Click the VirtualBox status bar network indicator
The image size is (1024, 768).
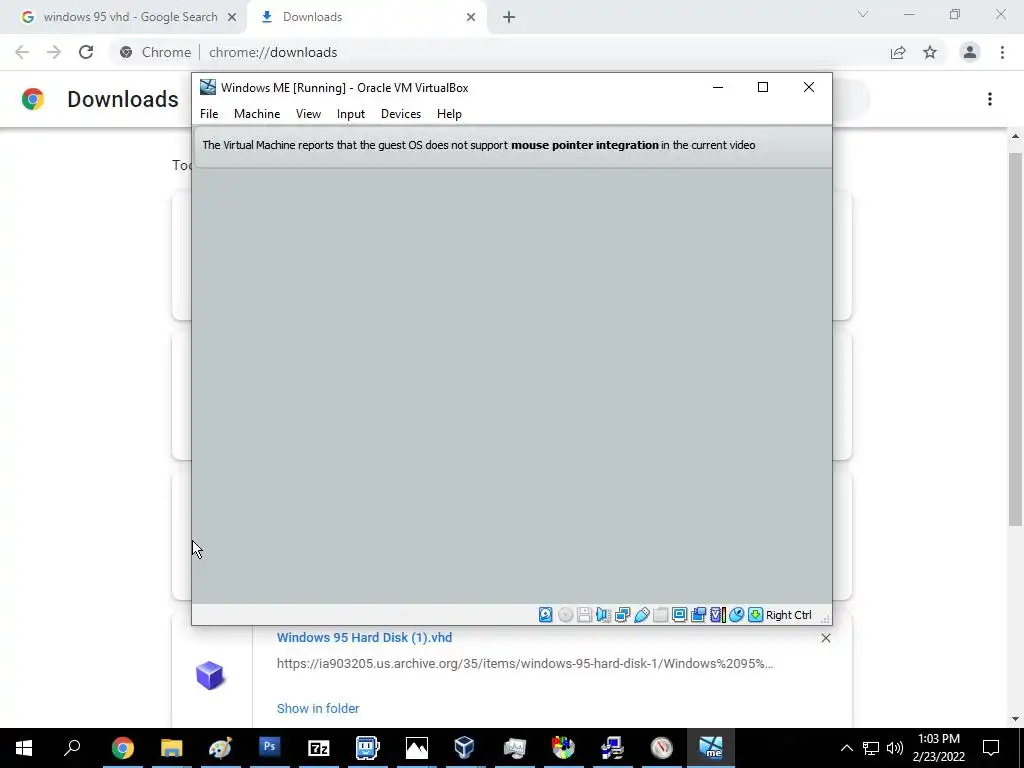coord(622,615)
